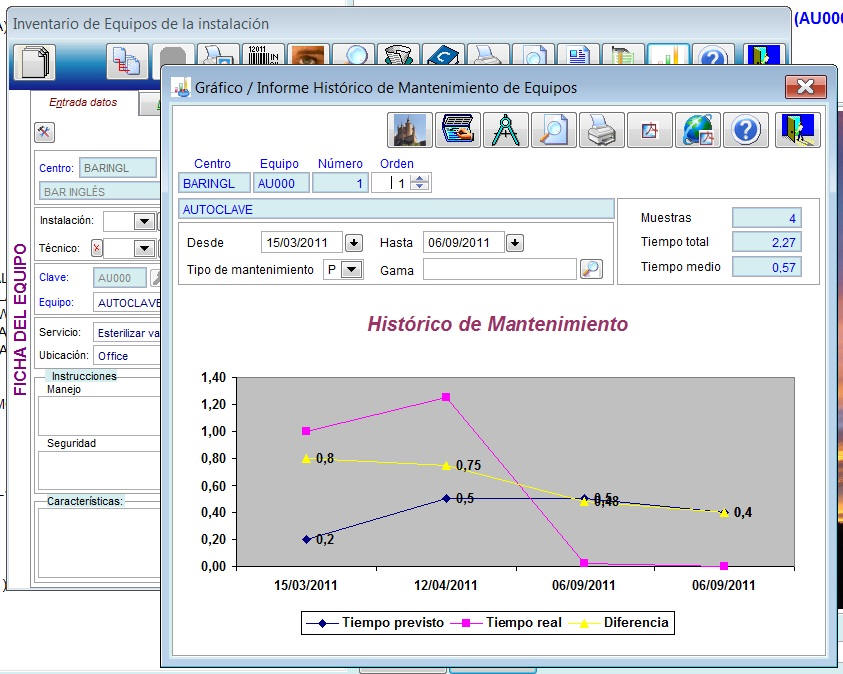Viewport: 843px width, 674px height.
Task: Click the exit door icon in the Inventario toolbar
Action: (x=763, y=55)
